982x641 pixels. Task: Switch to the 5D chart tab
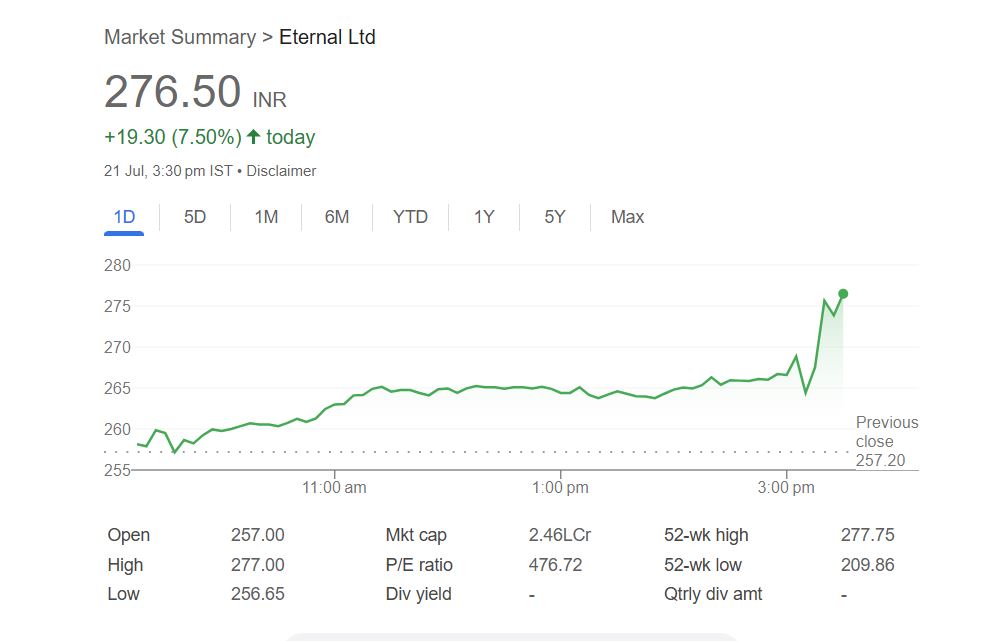(195, 217)
